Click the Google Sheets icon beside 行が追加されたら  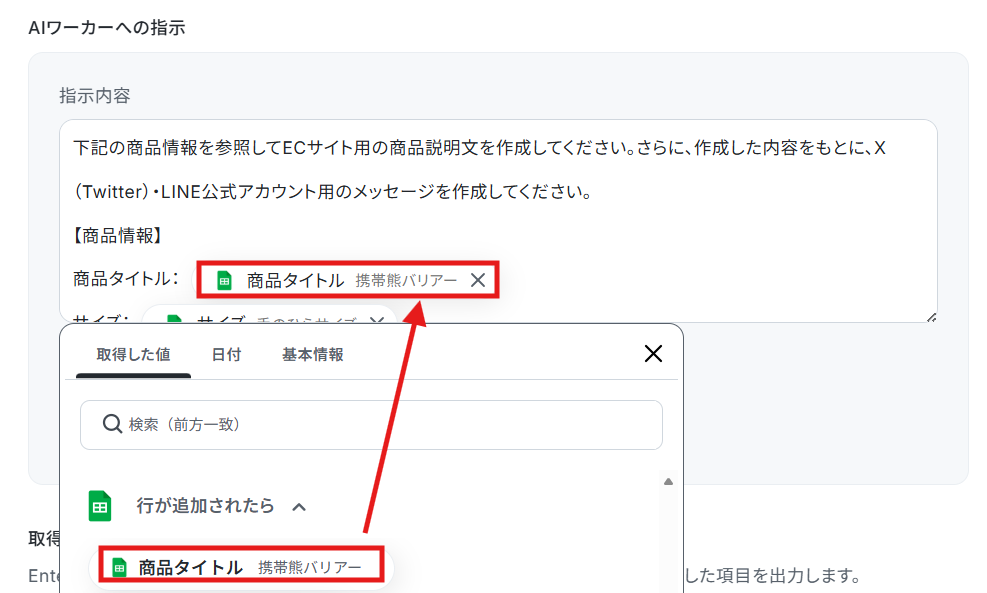(99, 506)
